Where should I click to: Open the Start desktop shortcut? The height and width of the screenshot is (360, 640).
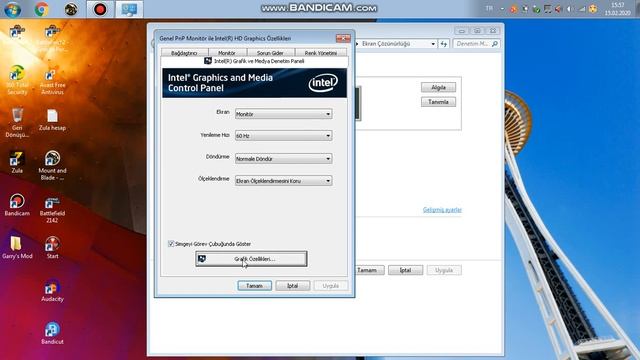coord(52,247)
